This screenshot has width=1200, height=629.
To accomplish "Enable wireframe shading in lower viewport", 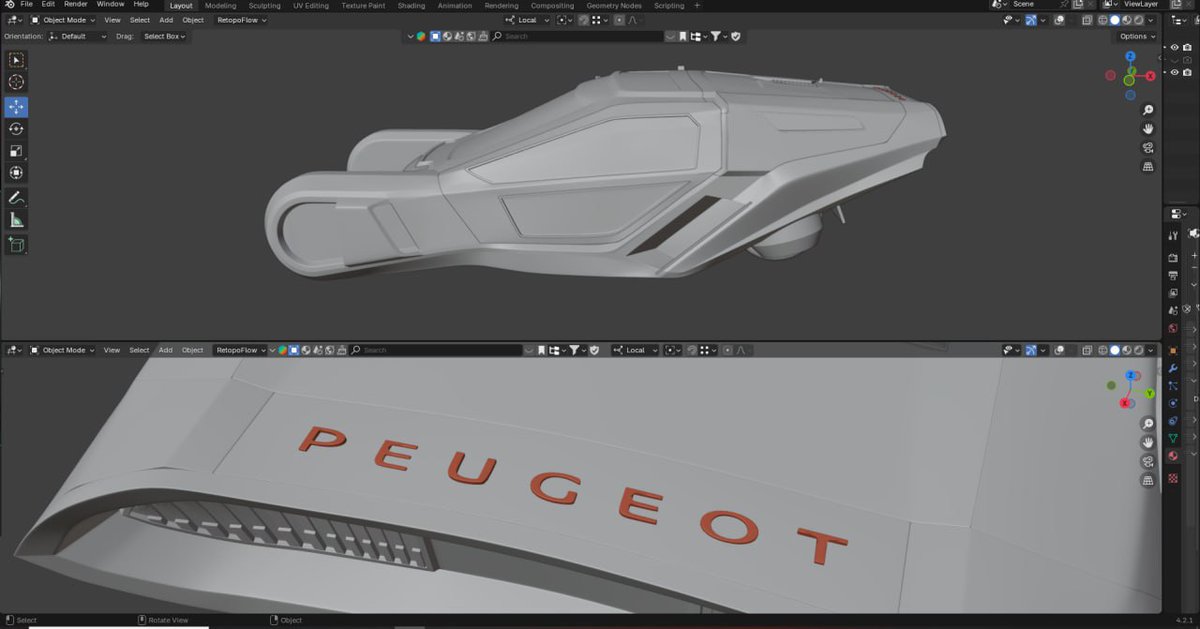I will pyautogui.click(x=1103, y=350).
